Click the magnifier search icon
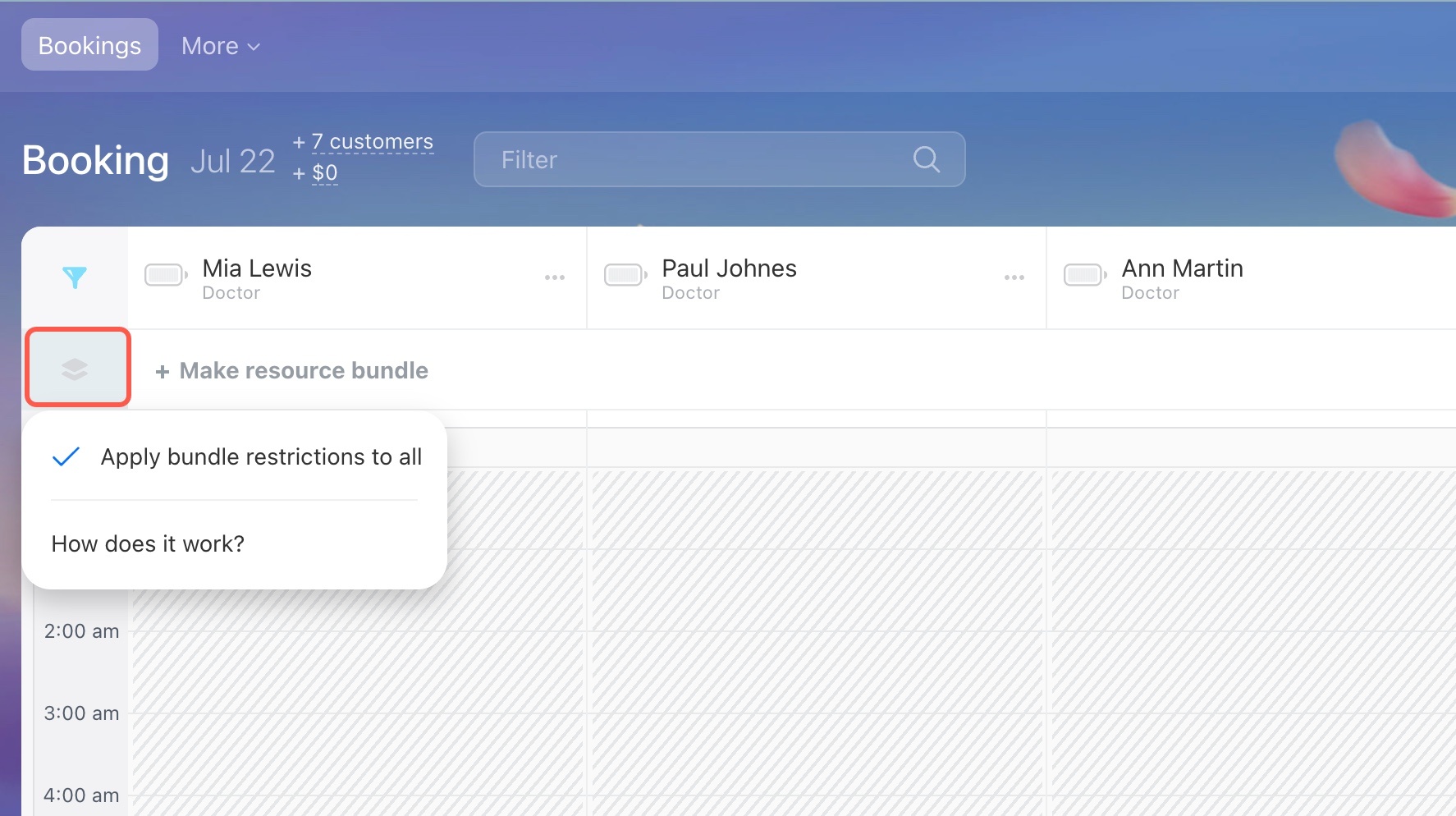1456x816 pixels. click(926, 159)
